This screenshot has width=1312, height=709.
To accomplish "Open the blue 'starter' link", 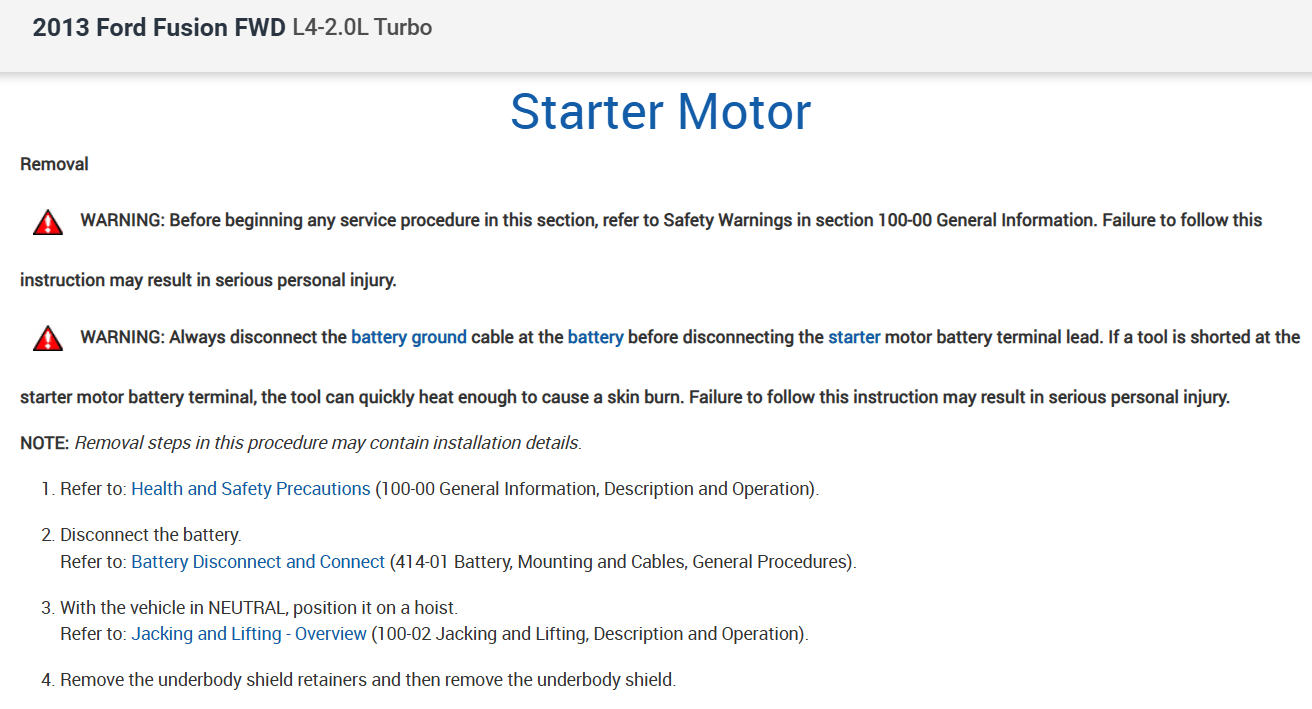I will pos(854,338).
